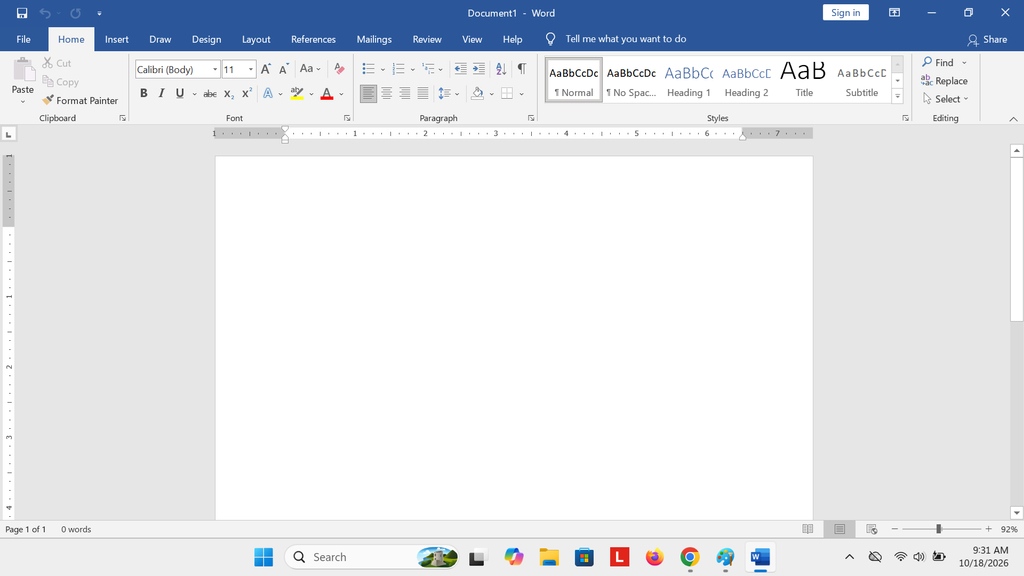Open the Insert ribbon tab

pyautogui.click(x=117, y=39)
